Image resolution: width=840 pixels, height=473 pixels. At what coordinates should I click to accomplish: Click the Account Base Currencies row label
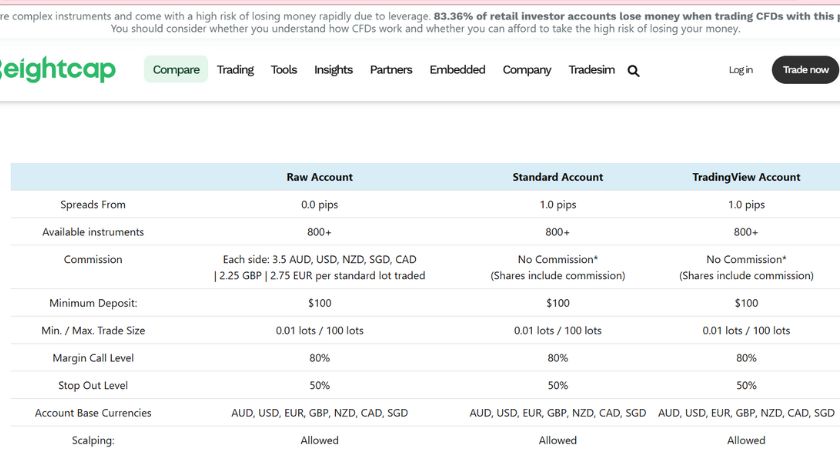pyautogui.click(x=93, y=413)
